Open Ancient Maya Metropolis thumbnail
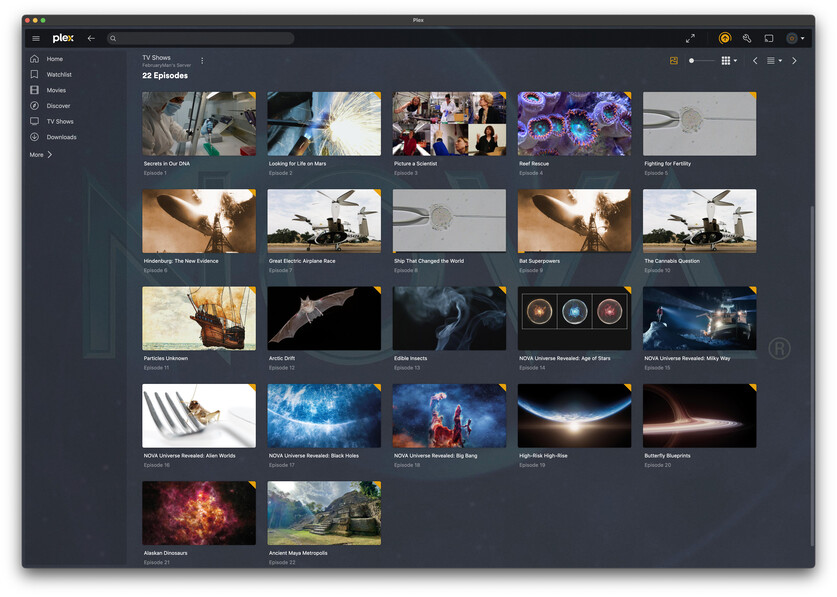Image resolution: width=837 pixels, height=597 pixels. 324,513
